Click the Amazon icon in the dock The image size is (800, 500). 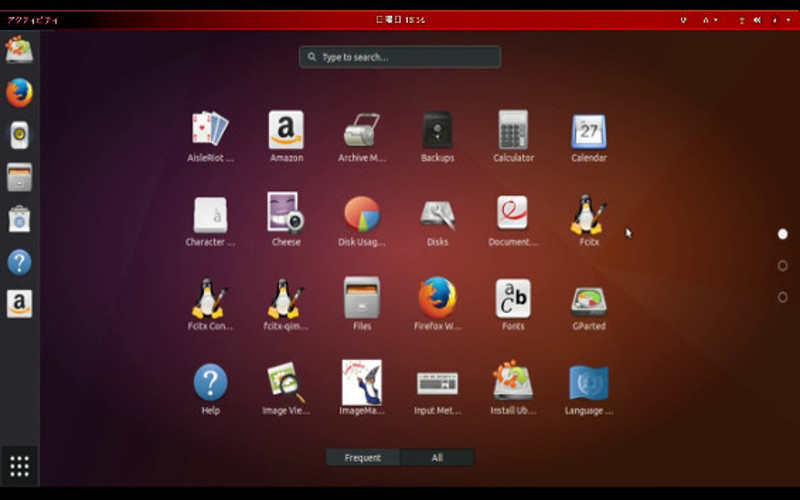tap(19, 304)
